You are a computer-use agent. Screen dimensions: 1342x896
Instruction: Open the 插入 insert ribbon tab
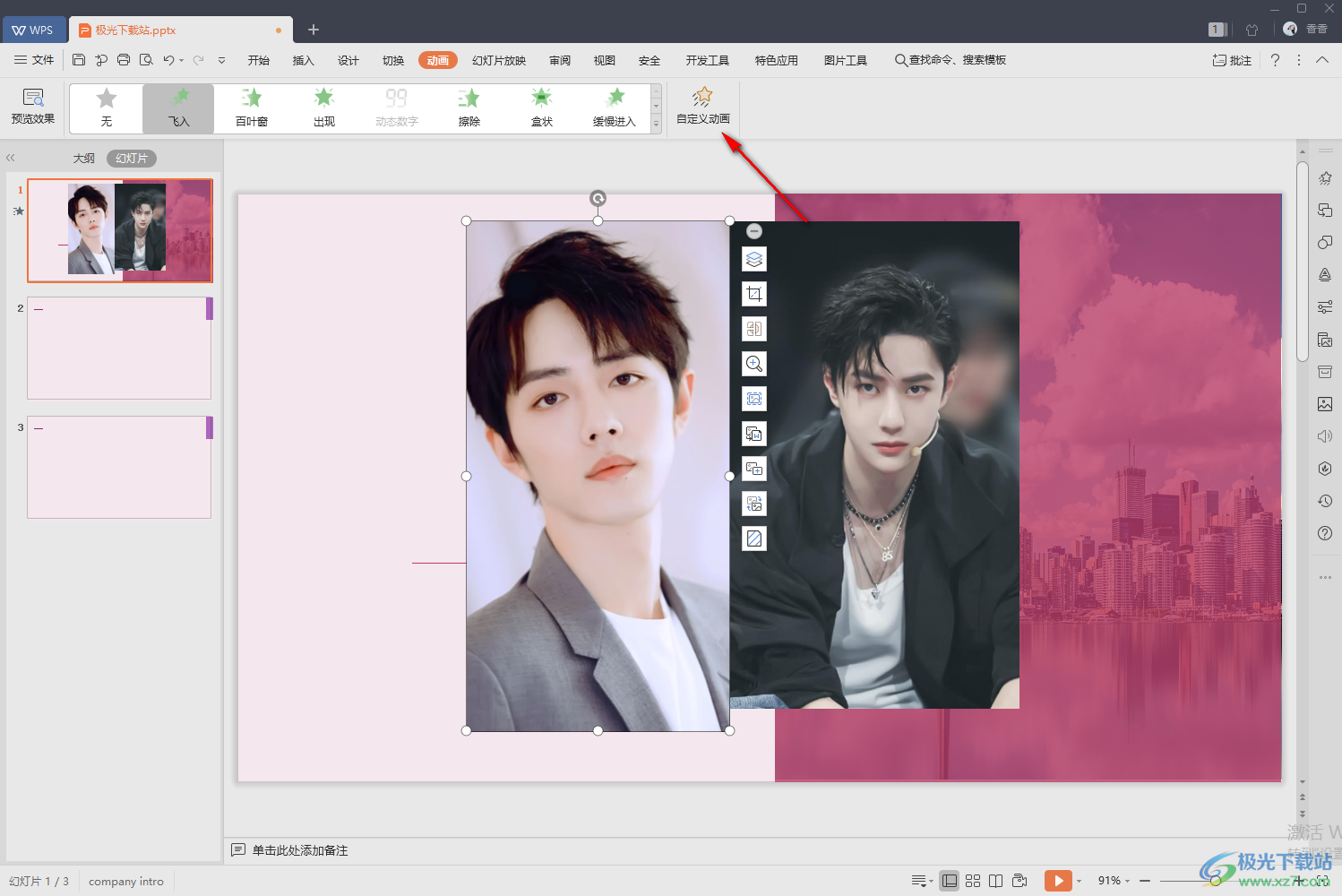pos(303,60)
